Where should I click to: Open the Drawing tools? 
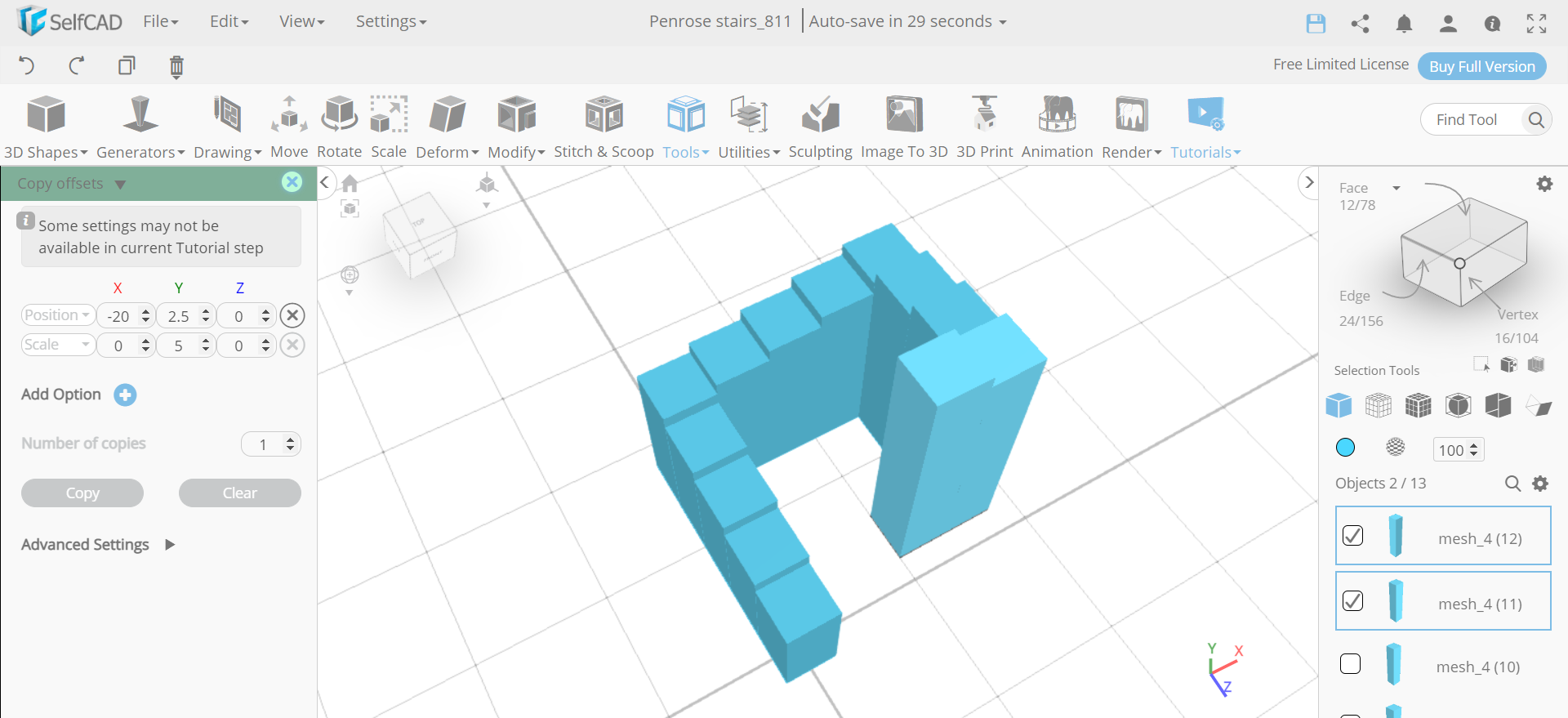(x=227, y=127)
